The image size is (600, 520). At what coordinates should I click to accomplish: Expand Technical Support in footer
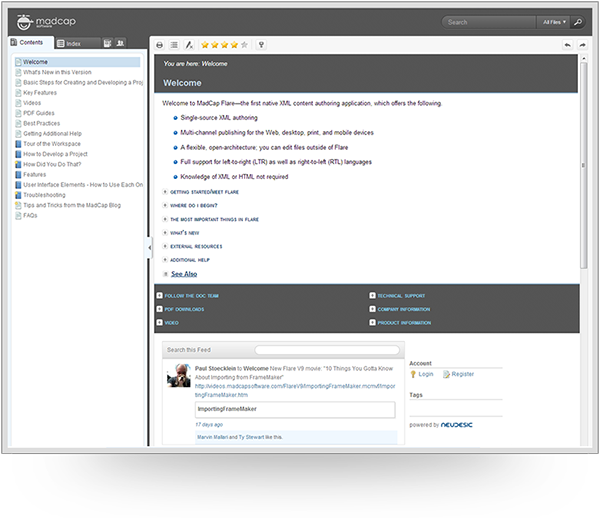pos(397,296)
